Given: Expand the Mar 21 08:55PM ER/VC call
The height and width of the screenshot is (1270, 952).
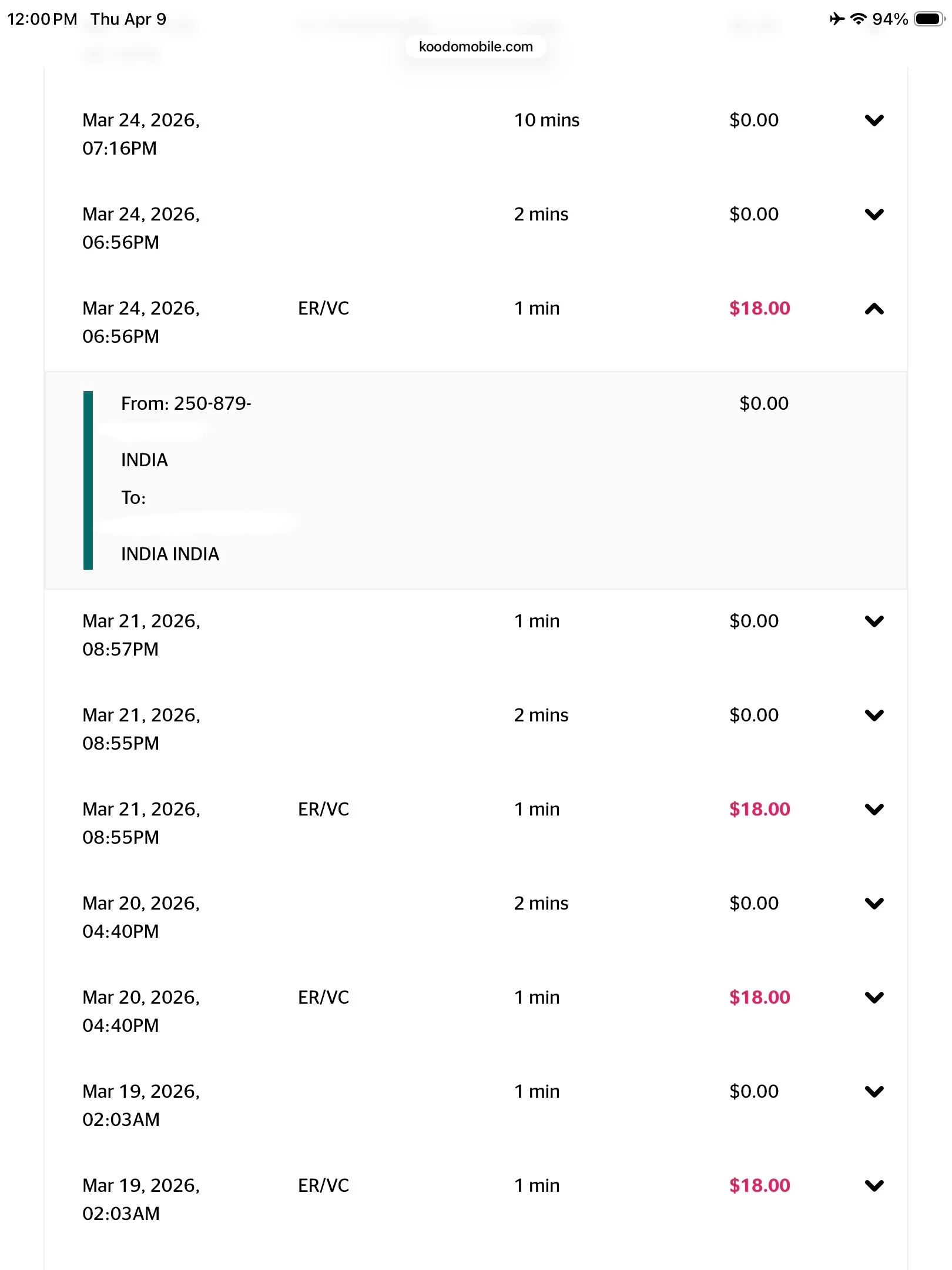Looking at the screenshot, I should [874, 810].
